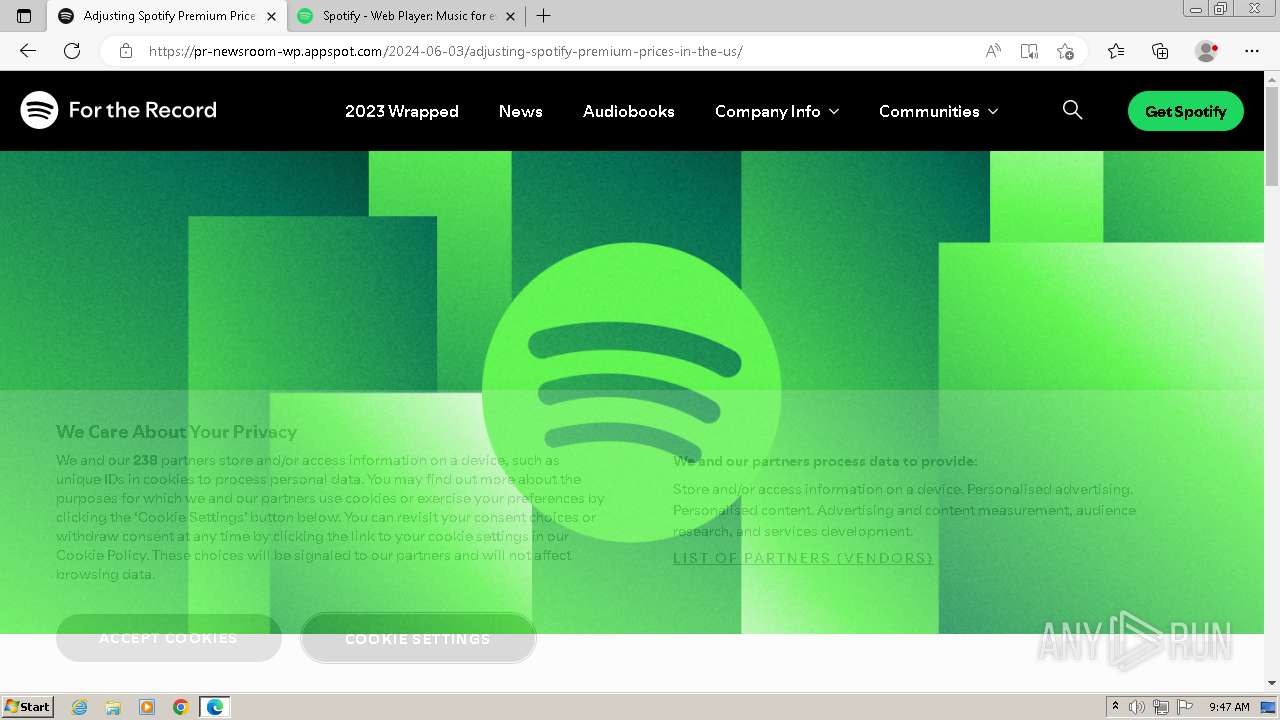Open a new browser tab
The height and width of the screenshot is (720, 1280).
pyautogui.click(x=543, y=16)
